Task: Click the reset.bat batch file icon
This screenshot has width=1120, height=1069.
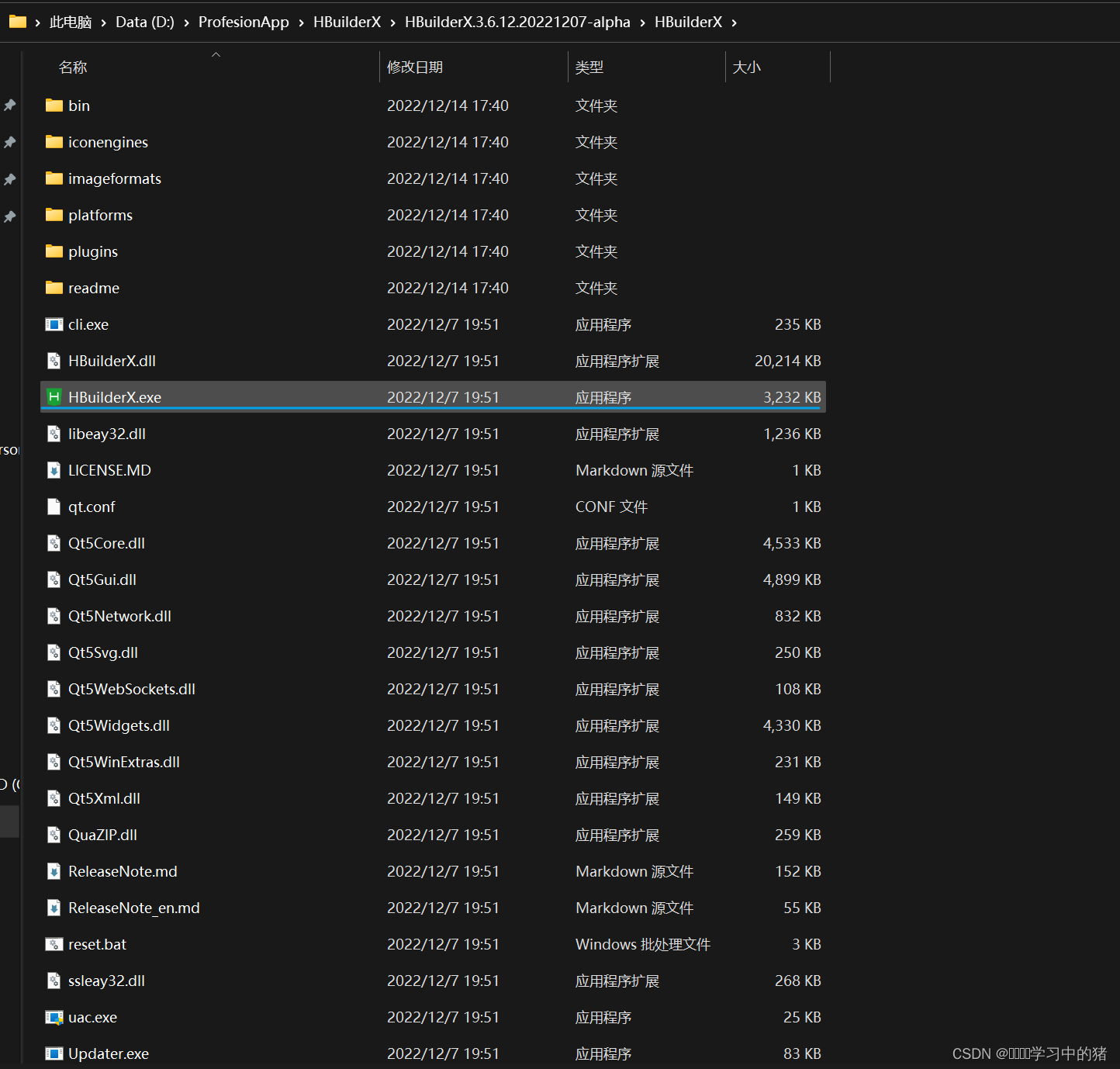Action: 54,944
